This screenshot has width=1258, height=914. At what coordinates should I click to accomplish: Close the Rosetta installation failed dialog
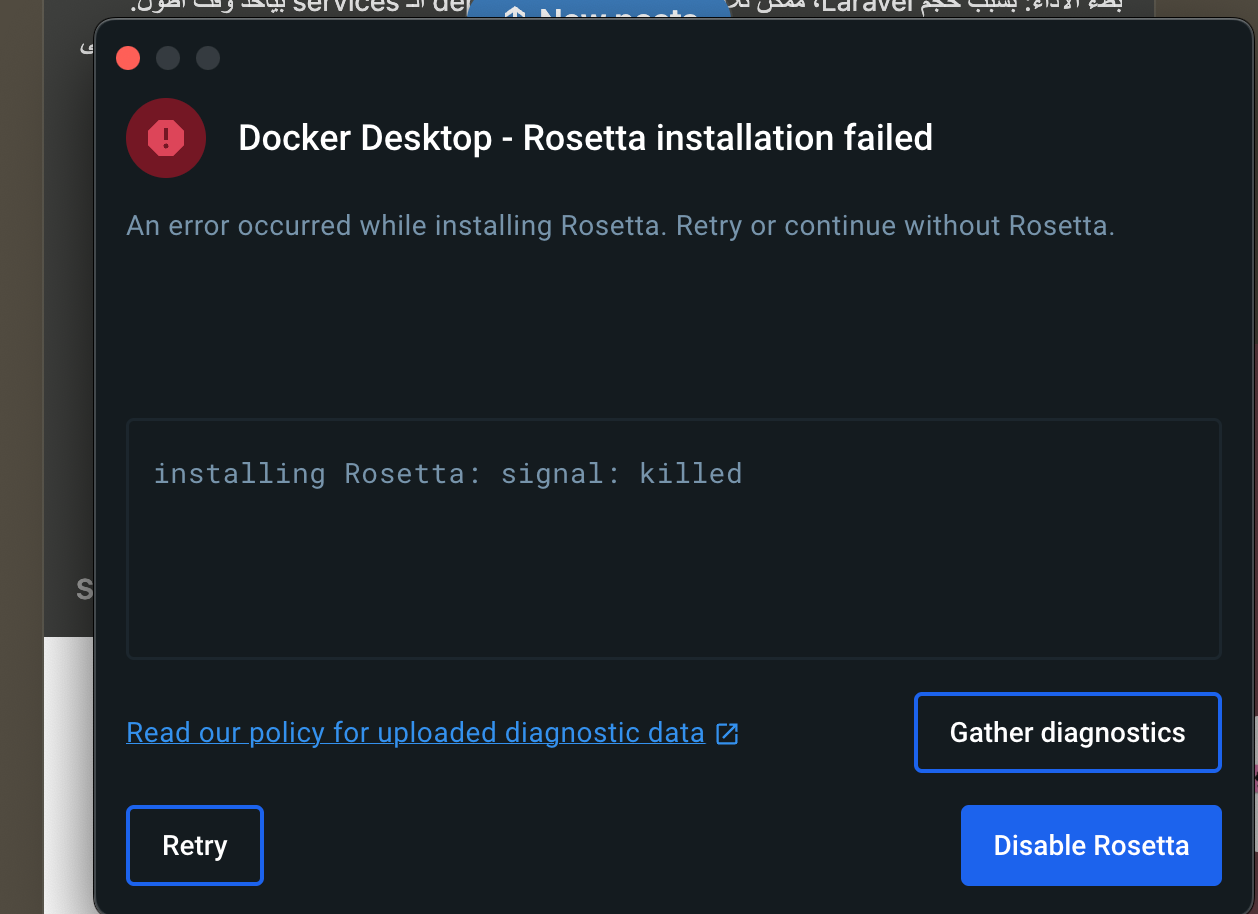click(x=128, y=58)
